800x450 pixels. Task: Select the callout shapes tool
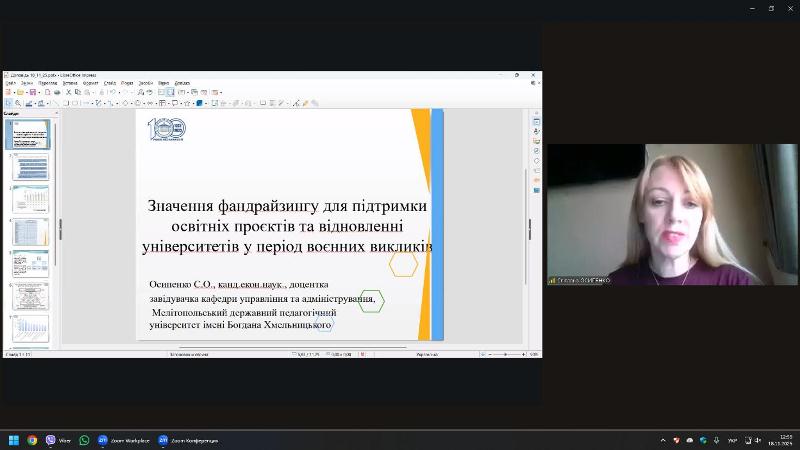point(174,103)
